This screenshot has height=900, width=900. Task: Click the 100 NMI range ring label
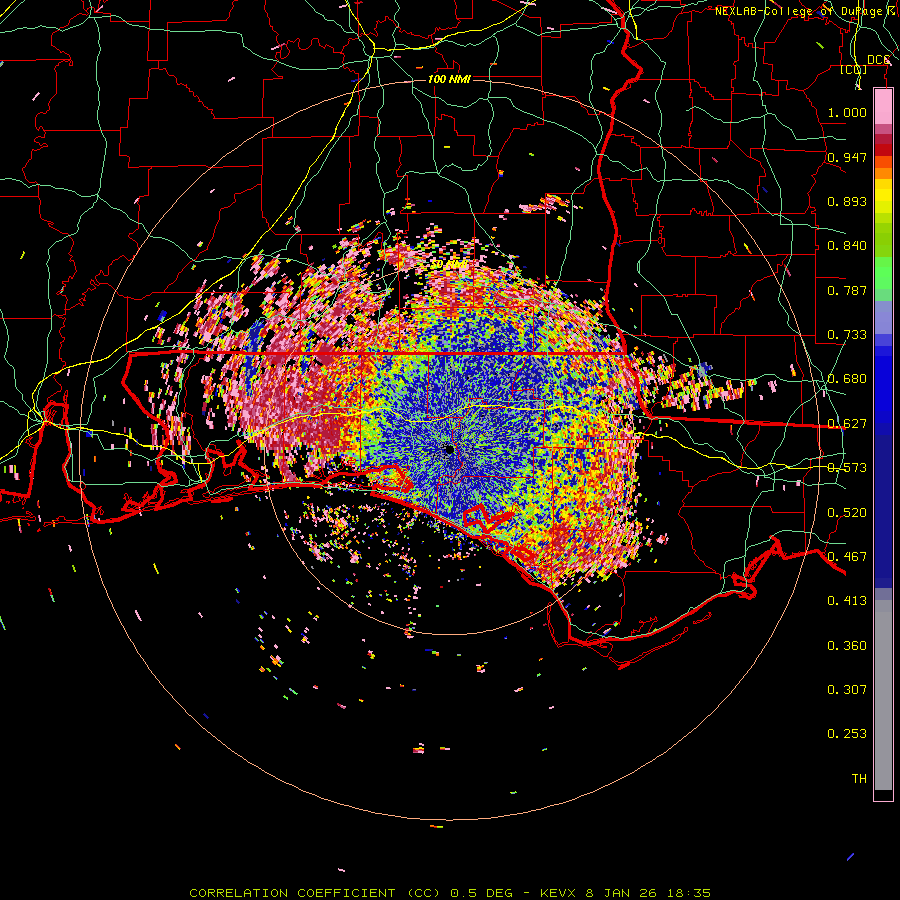tap(449, 79)
